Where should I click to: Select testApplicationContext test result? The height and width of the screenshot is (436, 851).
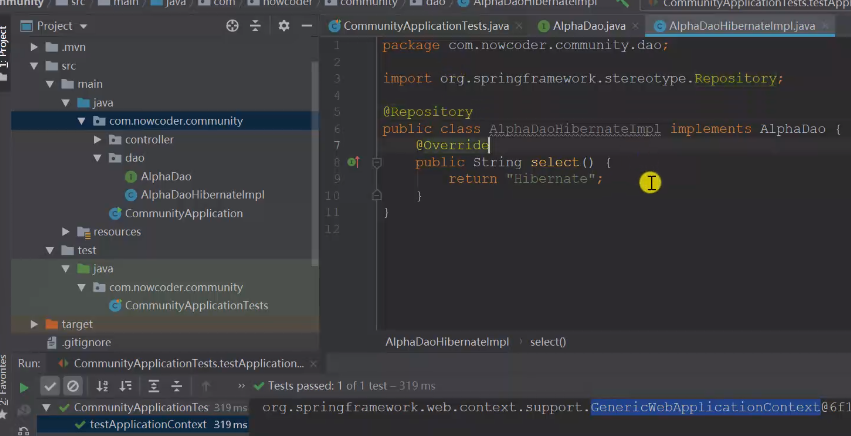pos(142,425)
